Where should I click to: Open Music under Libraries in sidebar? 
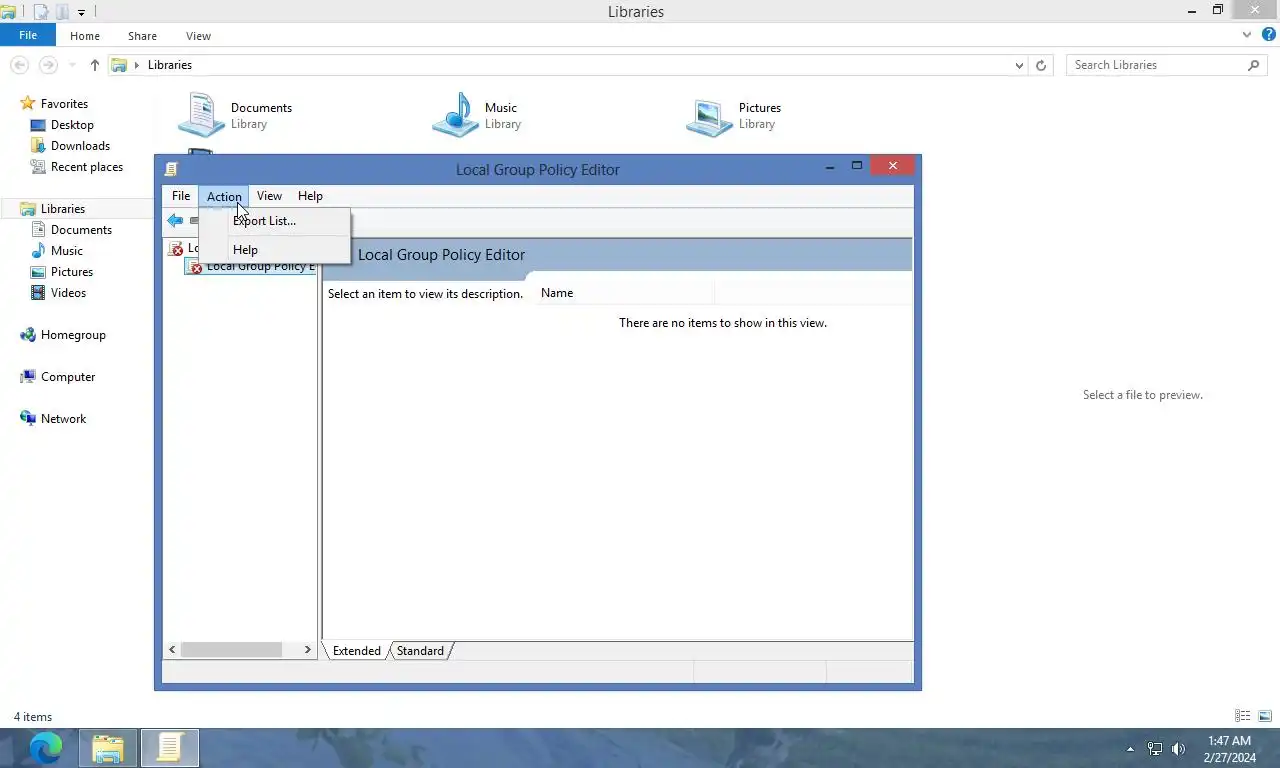click(x=67, y=251)
